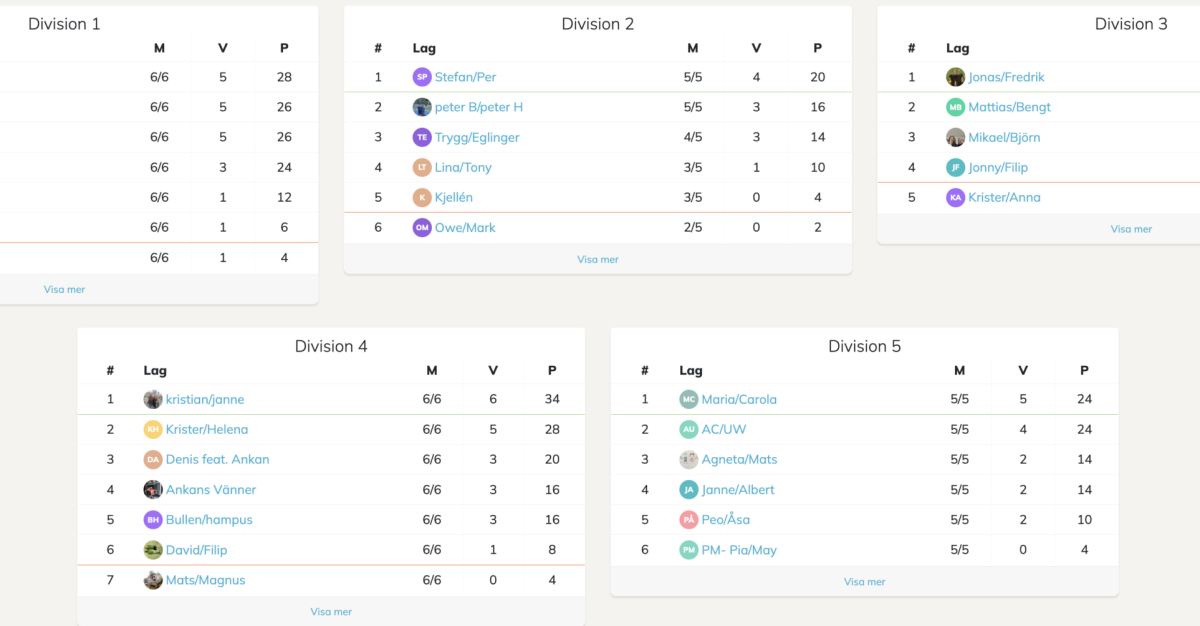
Task: Expand Division 3 via Visa mer
Action: (1131, 229)
